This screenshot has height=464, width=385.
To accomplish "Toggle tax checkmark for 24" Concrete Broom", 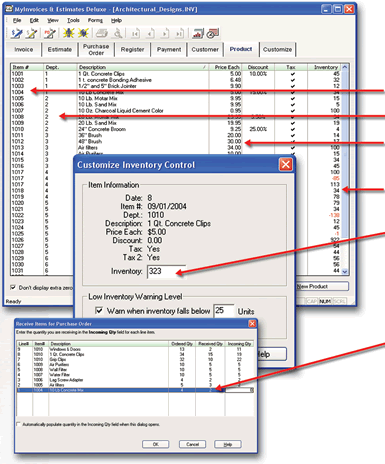I will pyautogui.click(x=292, y=129).
